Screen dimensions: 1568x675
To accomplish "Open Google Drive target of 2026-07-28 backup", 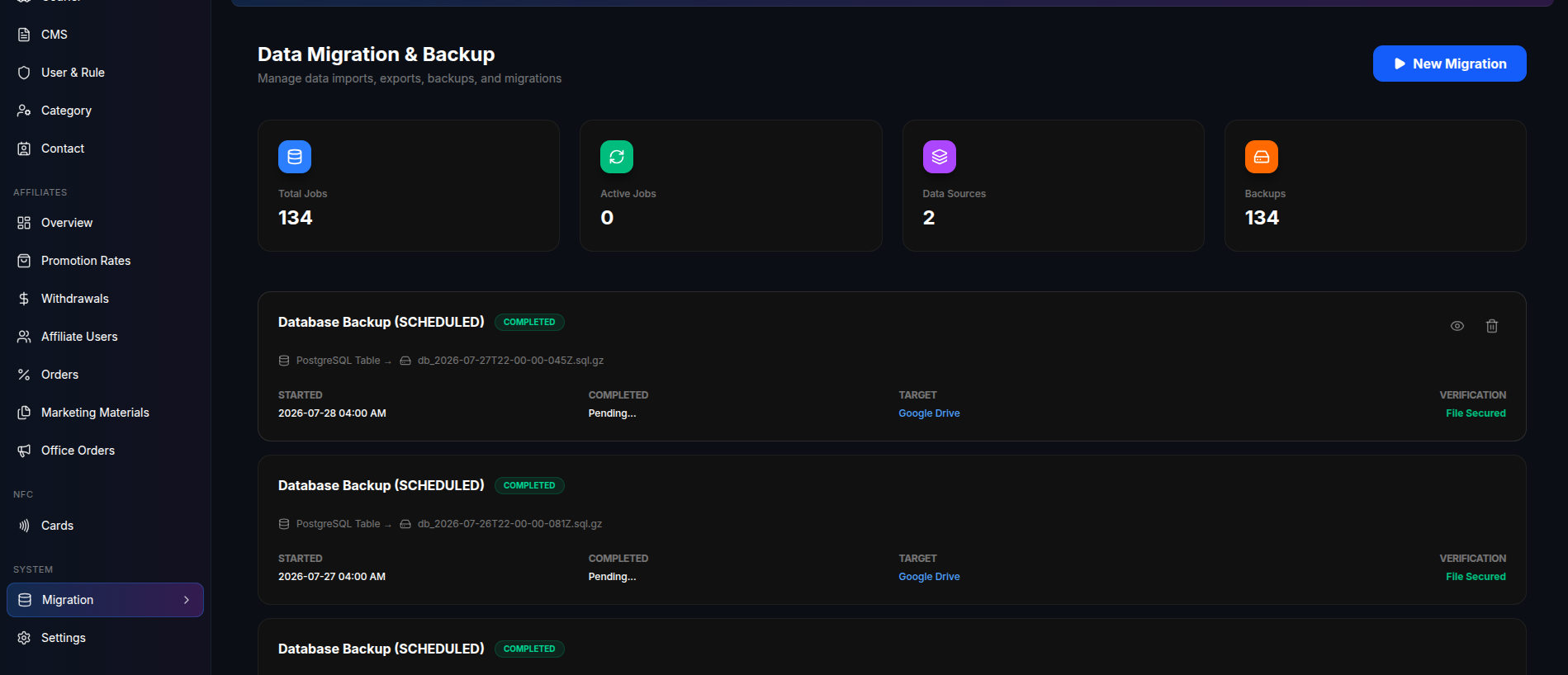I will (x=929, y=413).
